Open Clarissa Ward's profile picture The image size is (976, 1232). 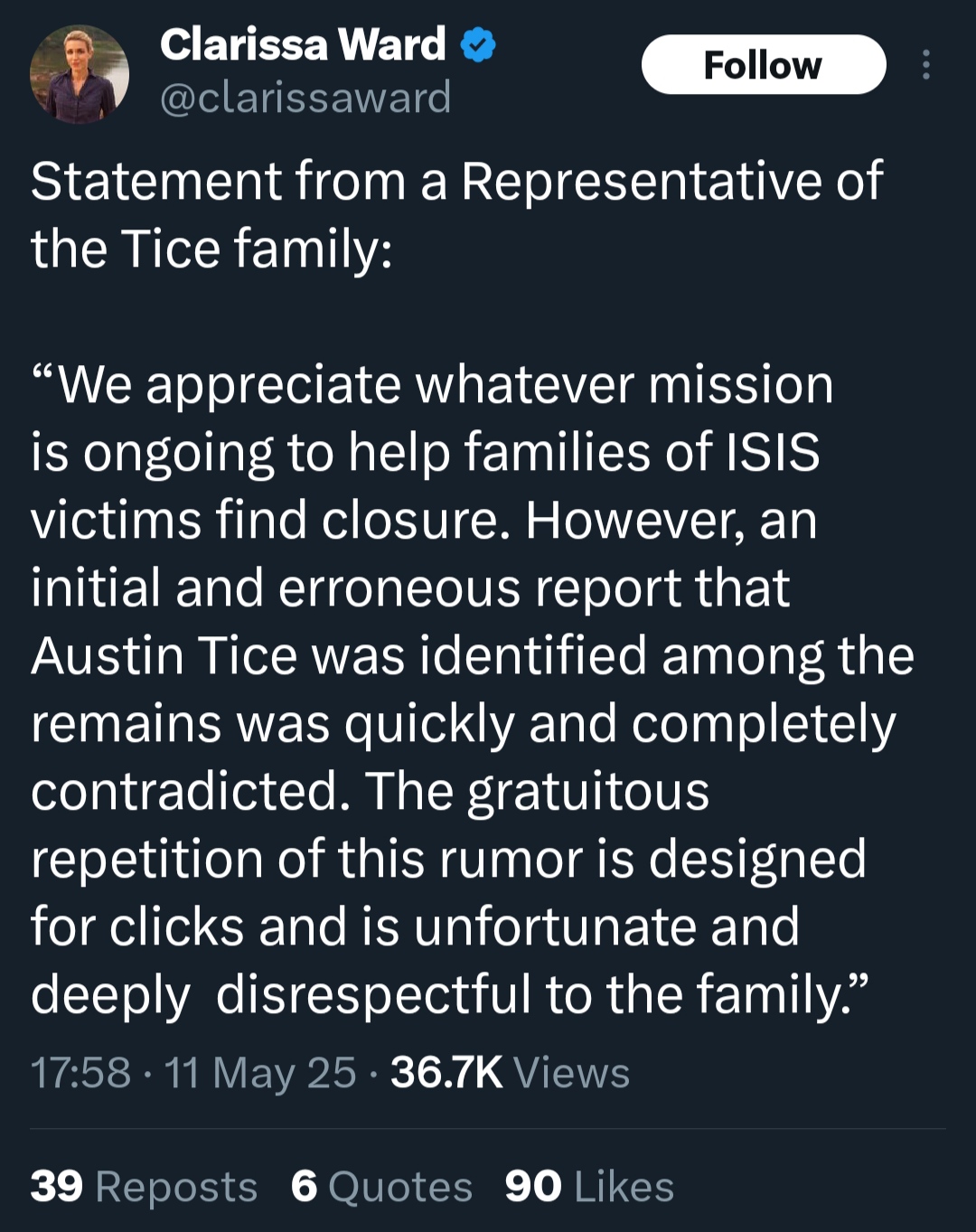(x=80, y=74)
